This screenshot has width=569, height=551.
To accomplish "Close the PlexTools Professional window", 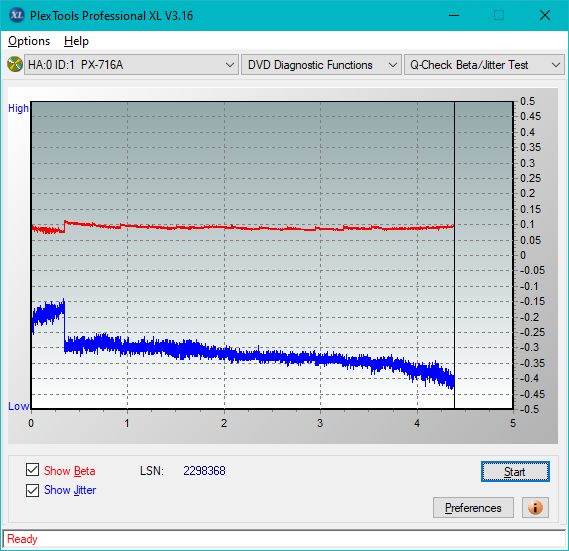I will pos(545,15).
